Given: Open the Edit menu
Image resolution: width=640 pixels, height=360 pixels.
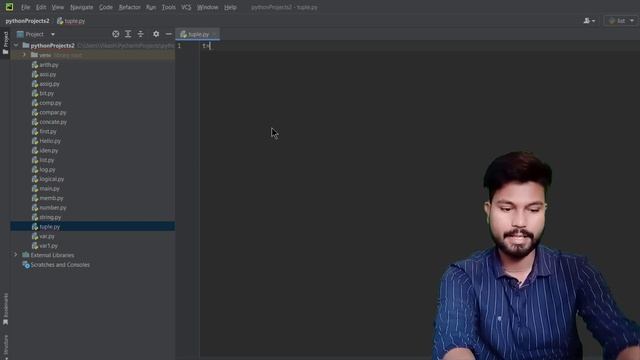Looking at the screenshot, I should [x=41, y=7].
